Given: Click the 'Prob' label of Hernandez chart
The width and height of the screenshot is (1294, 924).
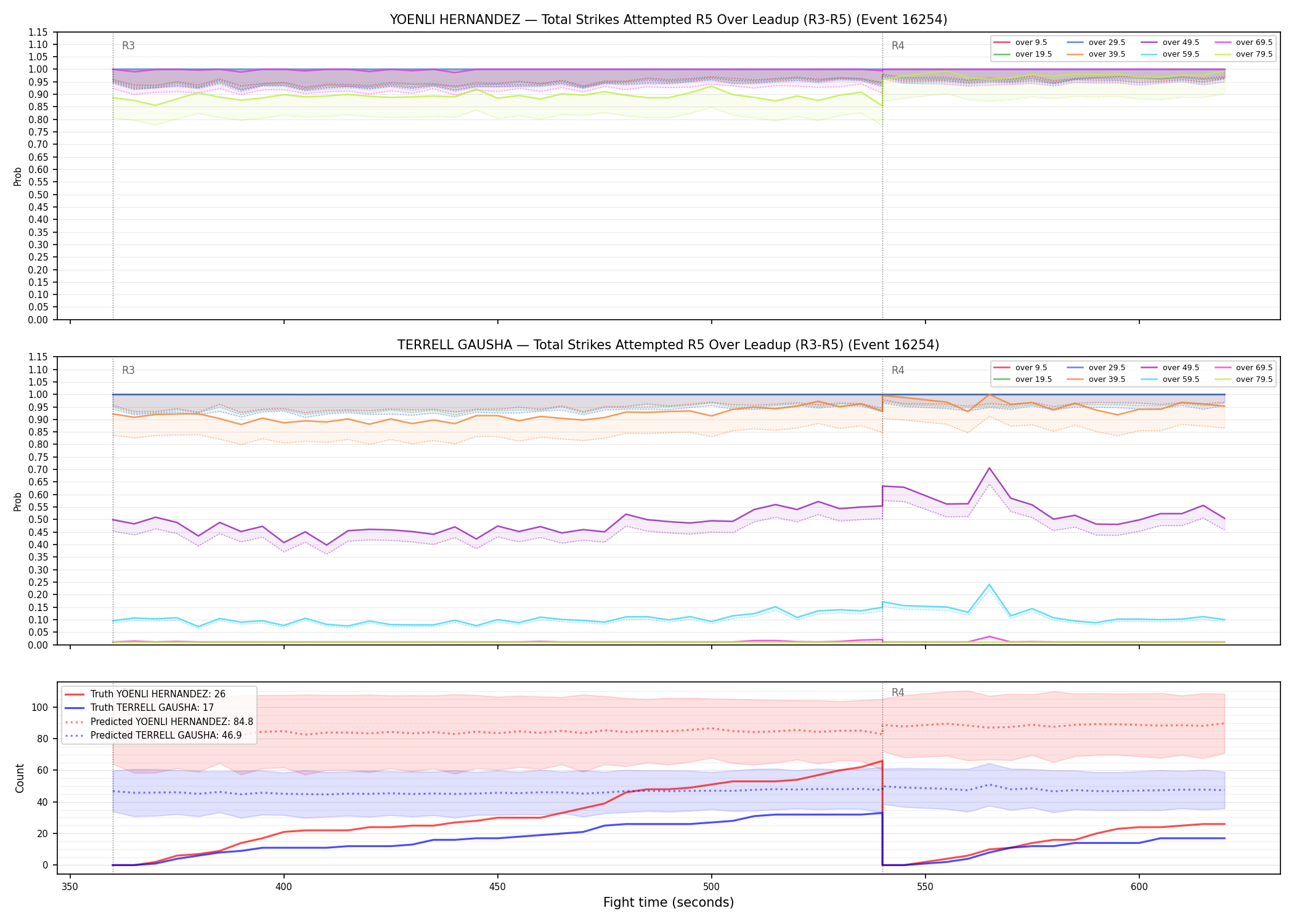Looking at the screenshot, I should pyautogui.click(x=18, y=177).
